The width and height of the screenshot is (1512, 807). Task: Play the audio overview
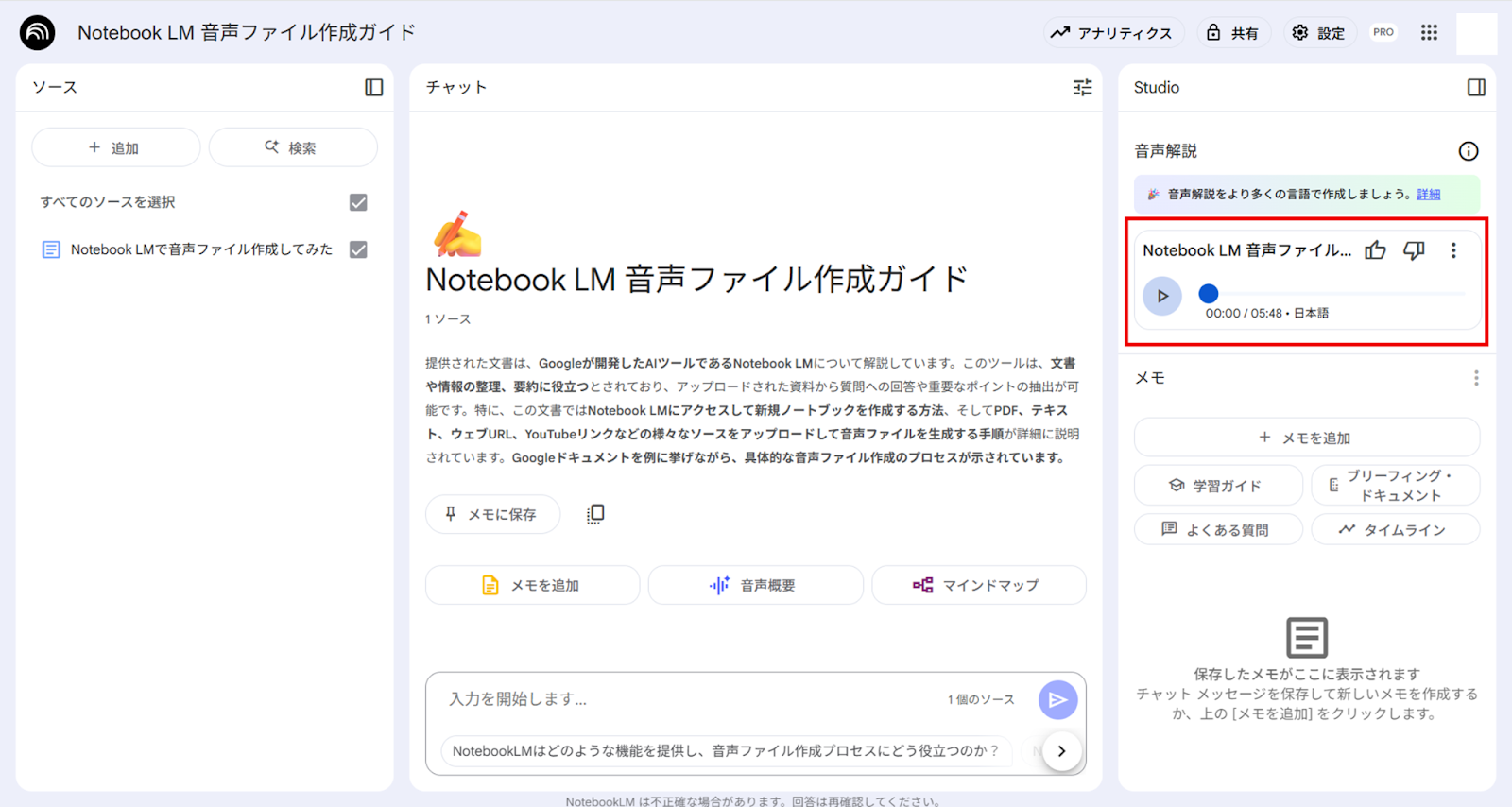(x=1162, y=296)
